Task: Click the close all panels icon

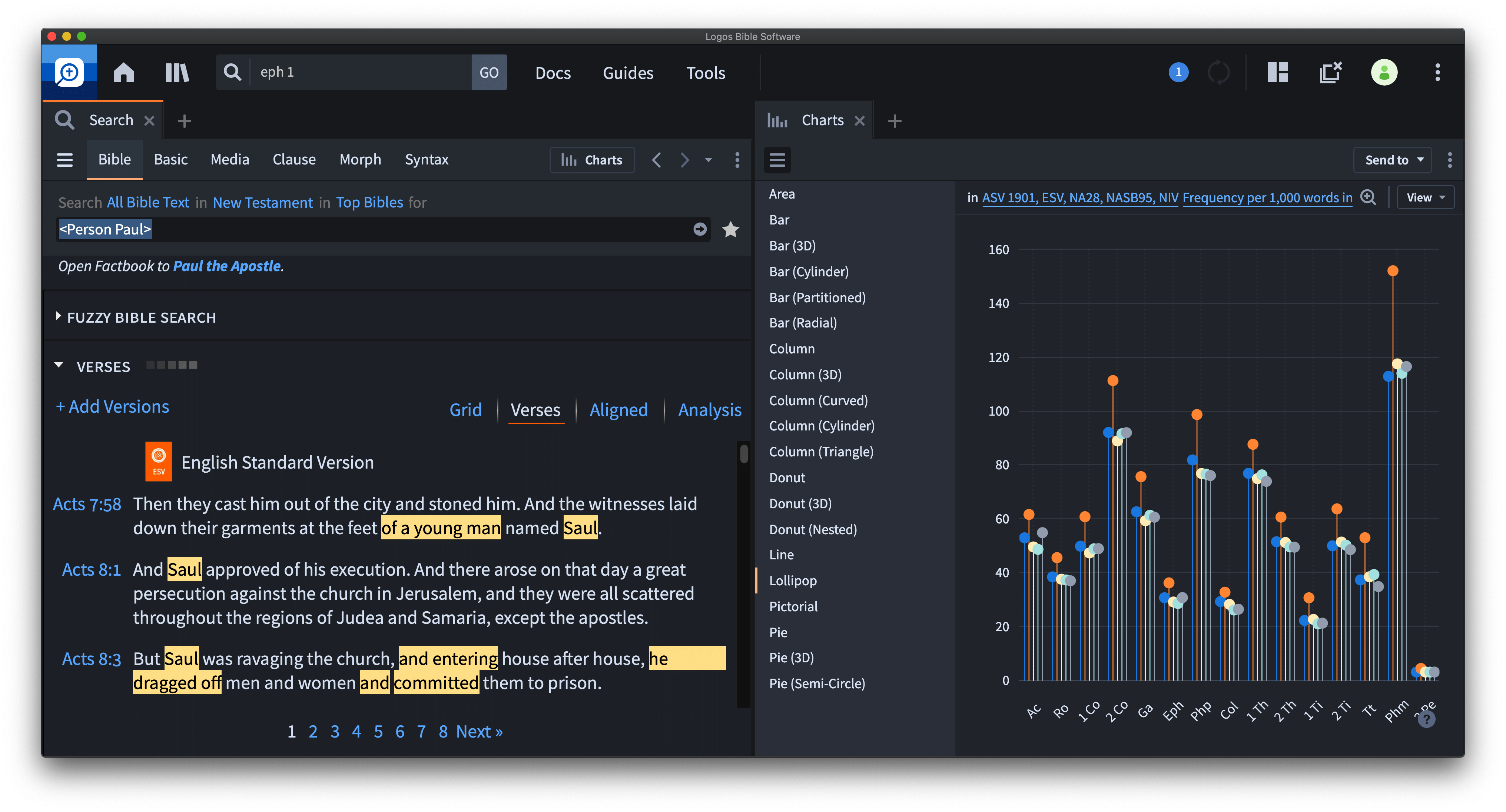Action: pos(1330,73)
